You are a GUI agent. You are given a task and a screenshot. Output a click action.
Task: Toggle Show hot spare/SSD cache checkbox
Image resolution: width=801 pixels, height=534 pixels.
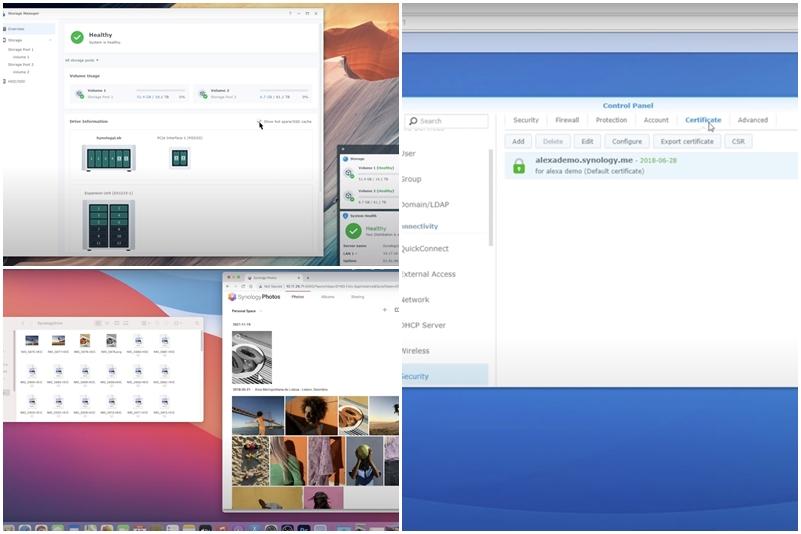point(260,122)
